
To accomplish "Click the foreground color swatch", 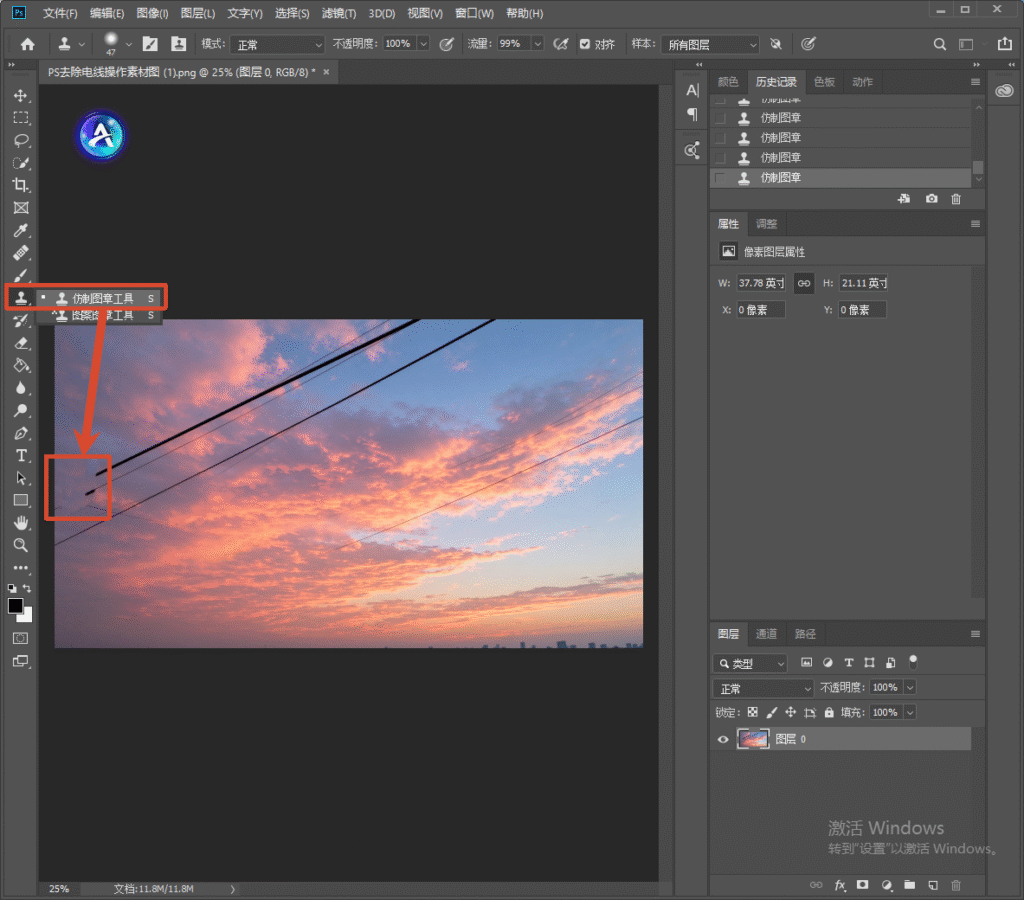I will (15, 605).
